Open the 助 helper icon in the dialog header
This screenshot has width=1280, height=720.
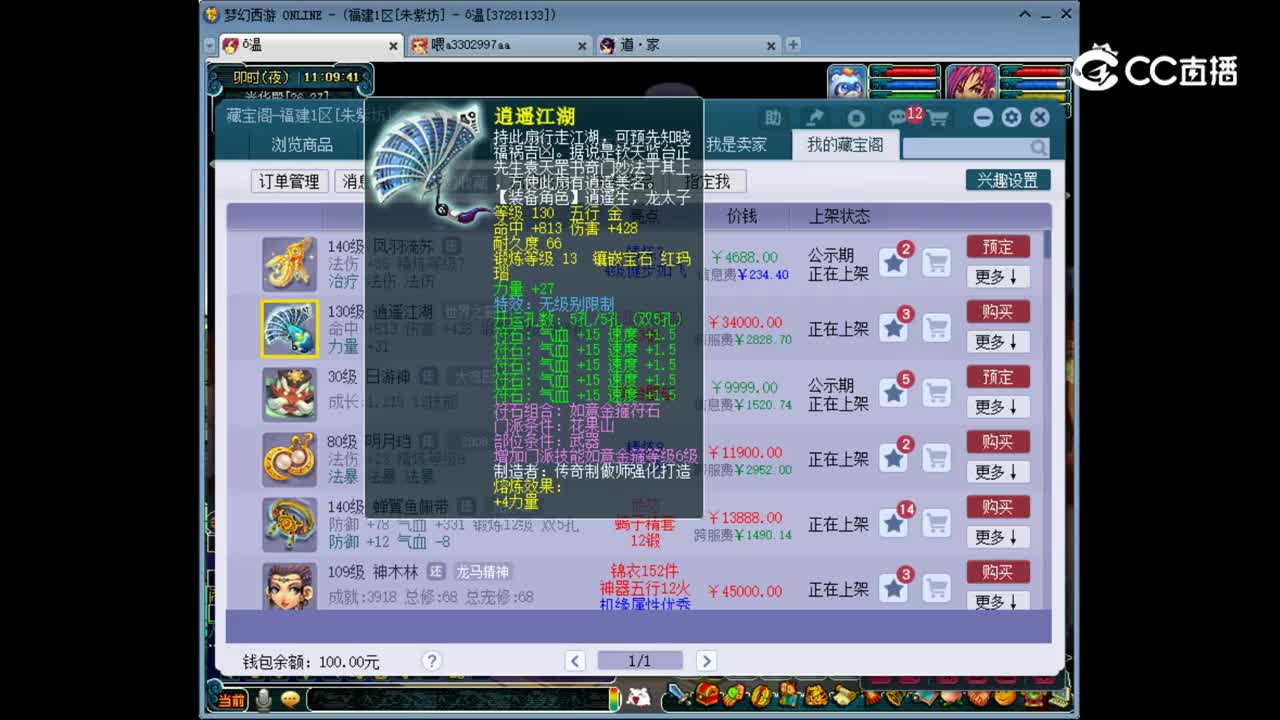click(x=773, y=118)
